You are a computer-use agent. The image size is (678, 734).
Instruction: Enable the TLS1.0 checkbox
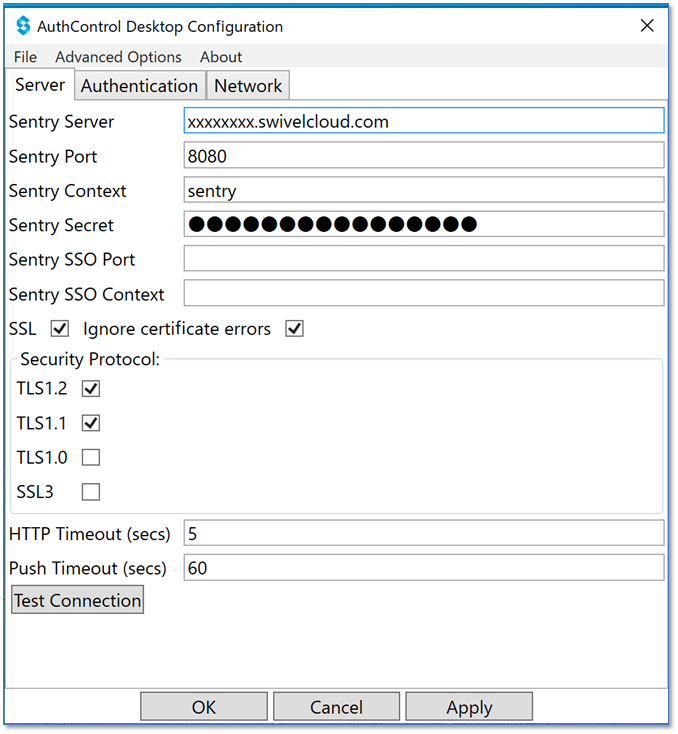[x=91, y=457]
